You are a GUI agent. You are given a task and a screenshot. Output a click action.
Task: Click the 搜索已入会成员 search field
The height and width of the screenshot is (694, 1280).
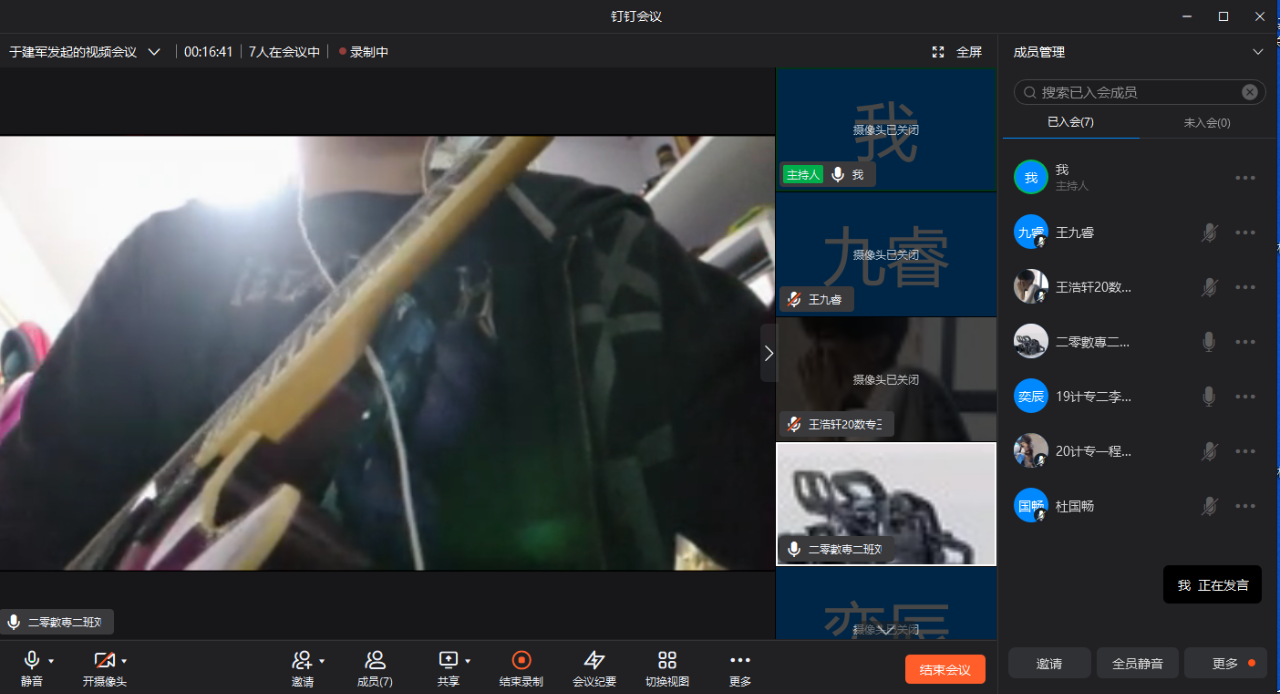1138,92
